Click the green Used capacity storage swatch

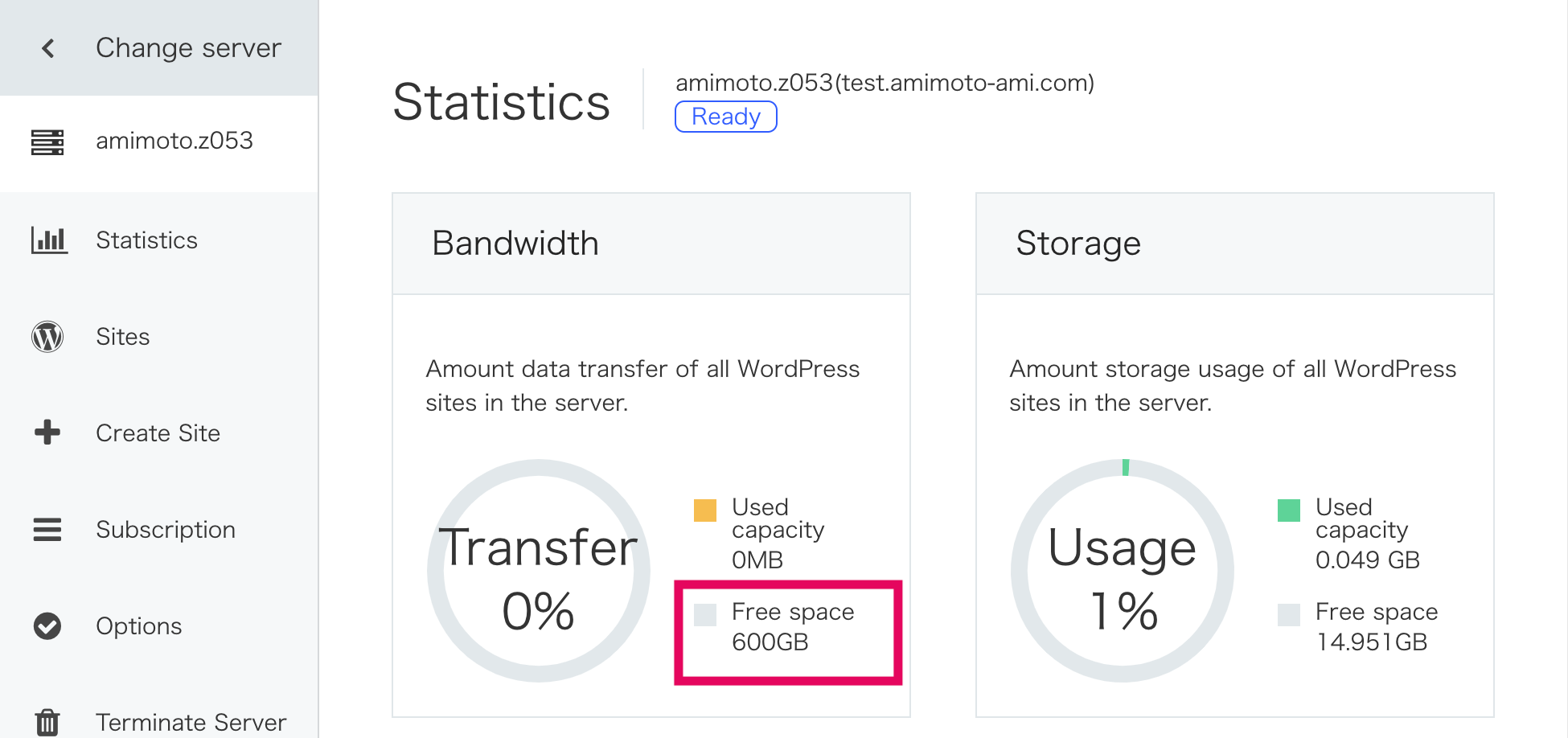tap(1289, 510)
